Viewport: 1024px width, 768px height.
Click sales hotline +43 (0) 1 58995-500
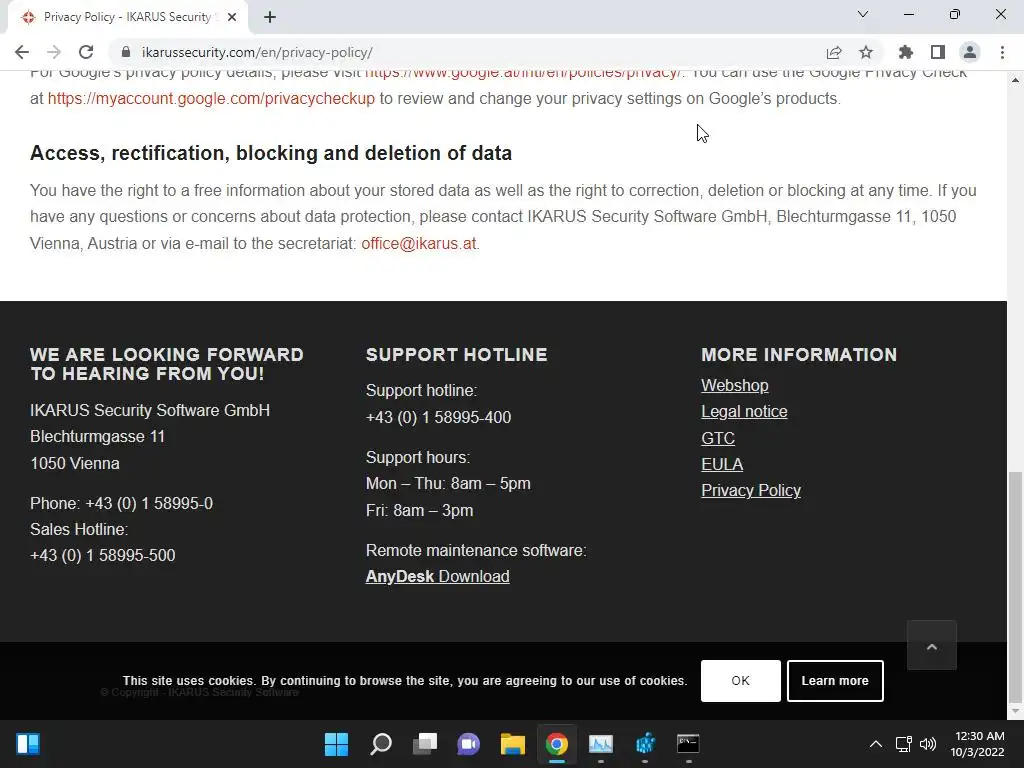[103, 556]
